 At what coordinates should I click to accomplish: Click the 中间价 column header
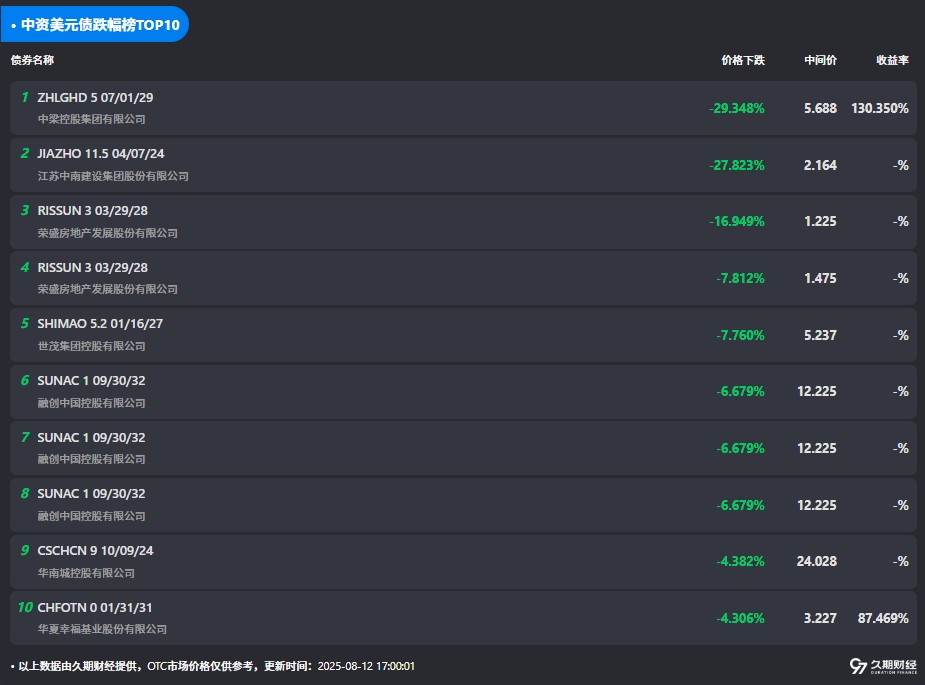tap(820, 60)
